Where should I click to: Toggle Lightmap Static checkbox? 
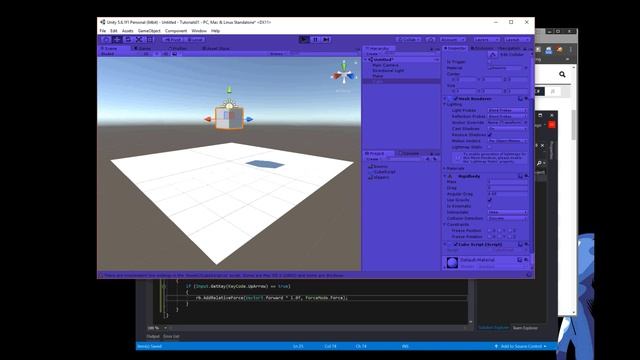(x=490, y=147)
